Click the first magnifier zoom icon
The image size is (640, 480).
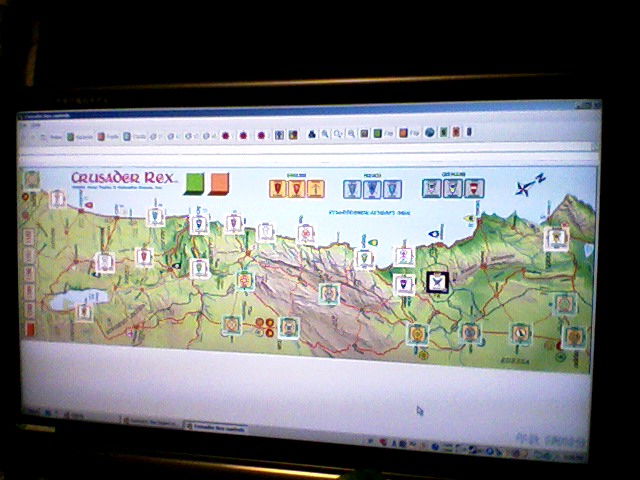tap(325, 134)
